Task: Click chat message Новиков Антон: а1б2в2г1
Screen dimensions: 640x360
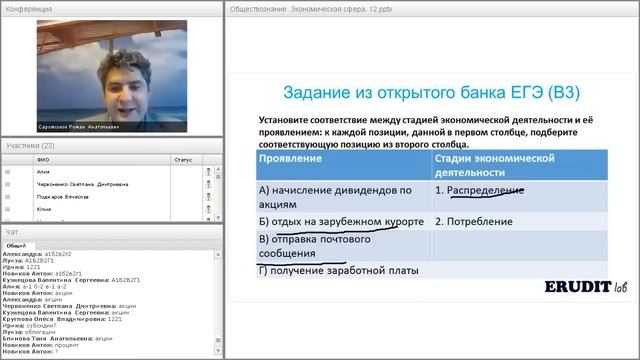Action: [x=42, y=273]
